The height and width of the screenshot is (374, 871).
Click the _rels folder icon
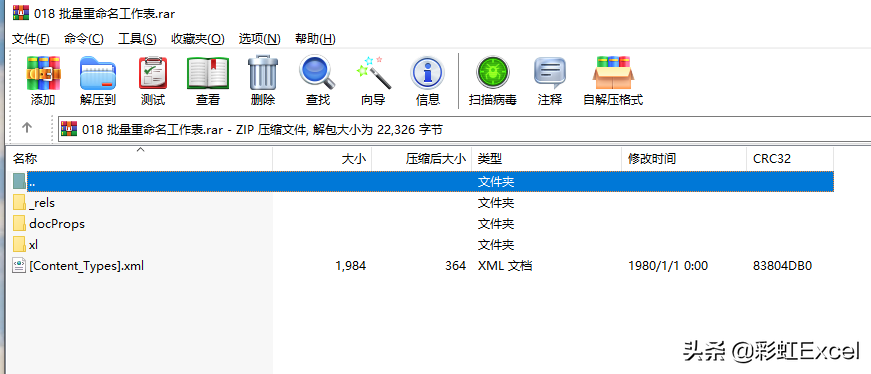[x=19, y=202]
